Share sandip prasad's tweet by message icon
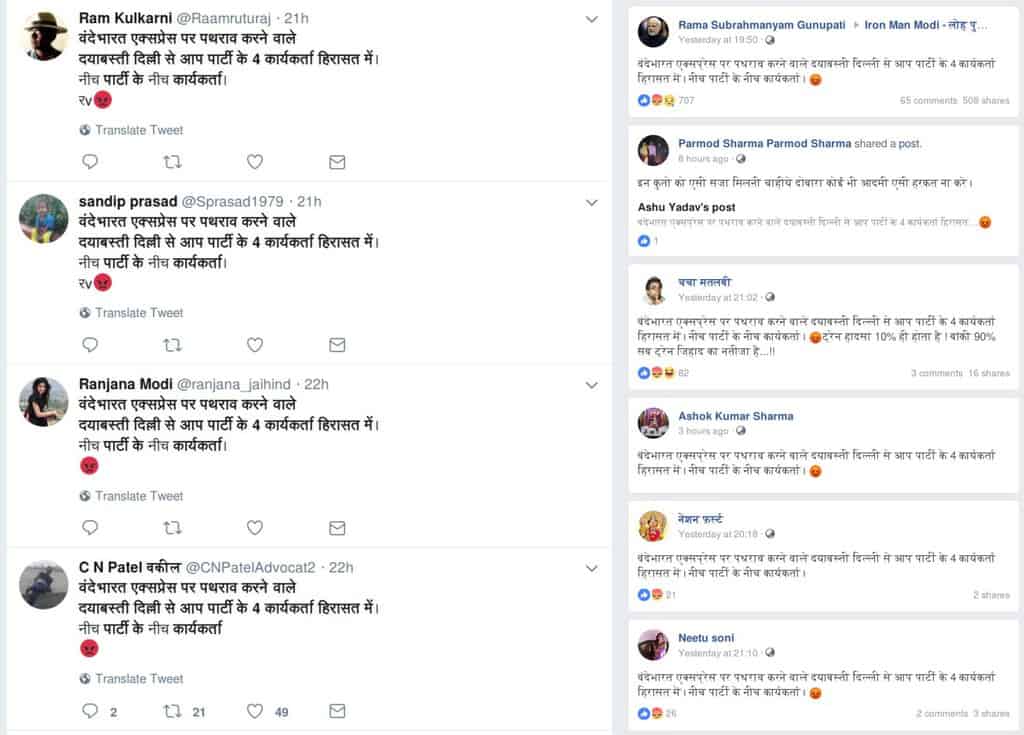Viewport: 1024px width, 735px height. (x=337, y=345)
